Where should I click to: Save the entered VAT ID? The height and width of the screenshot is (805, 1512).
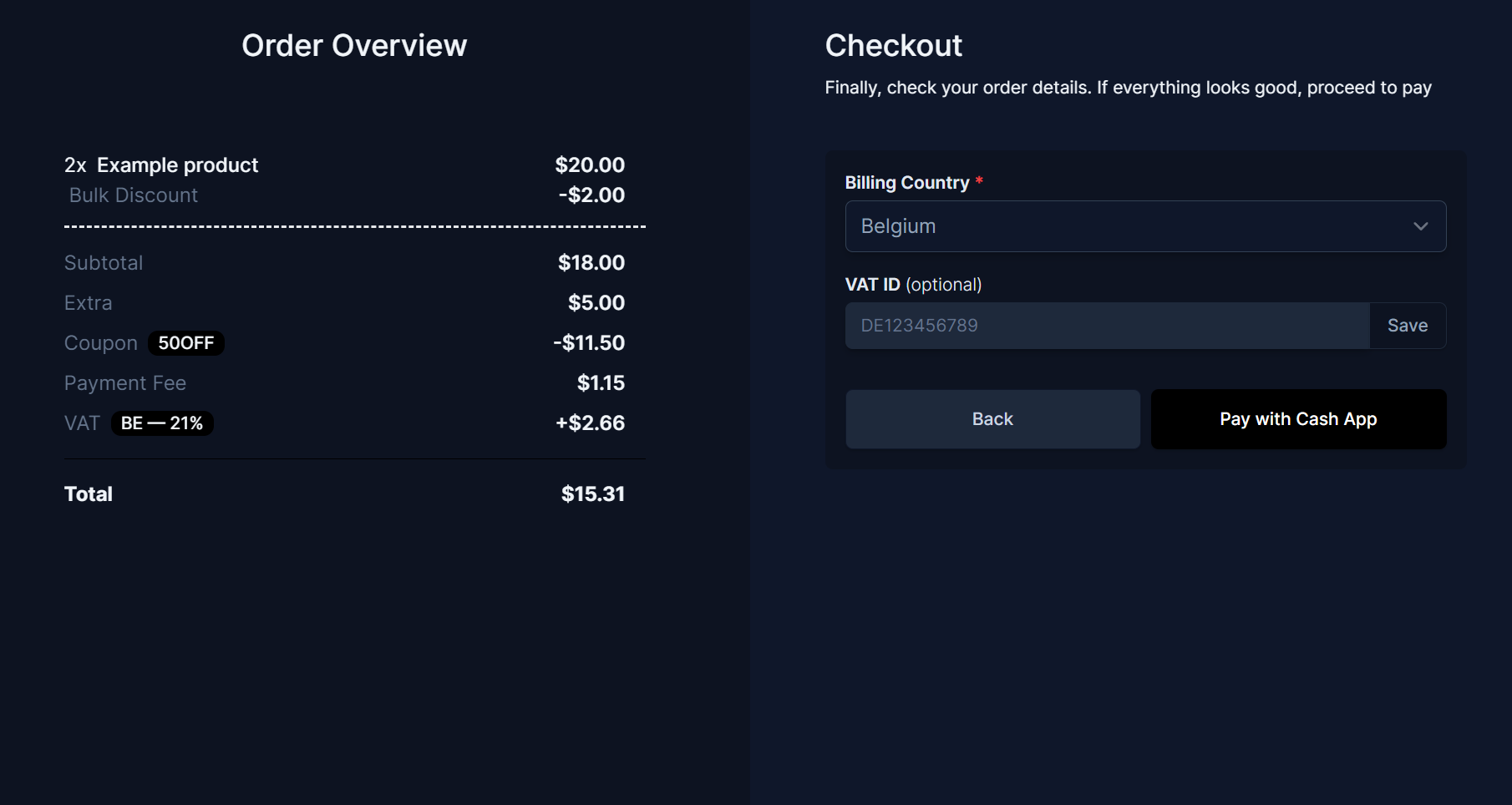[x=1408, y=326]
